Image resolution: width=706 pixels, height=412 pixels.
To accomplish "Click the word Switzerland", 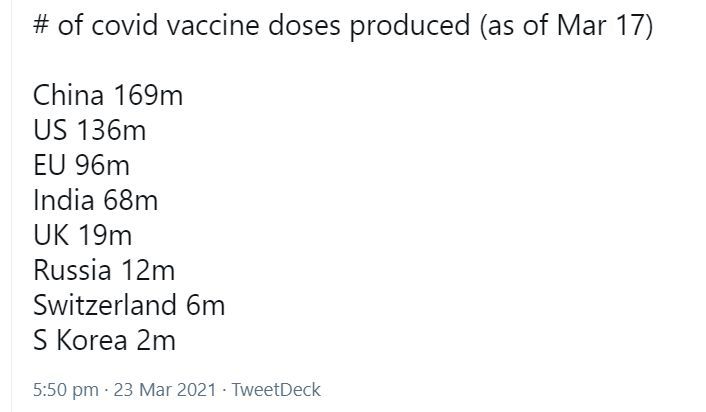I will tap(106, 305).
